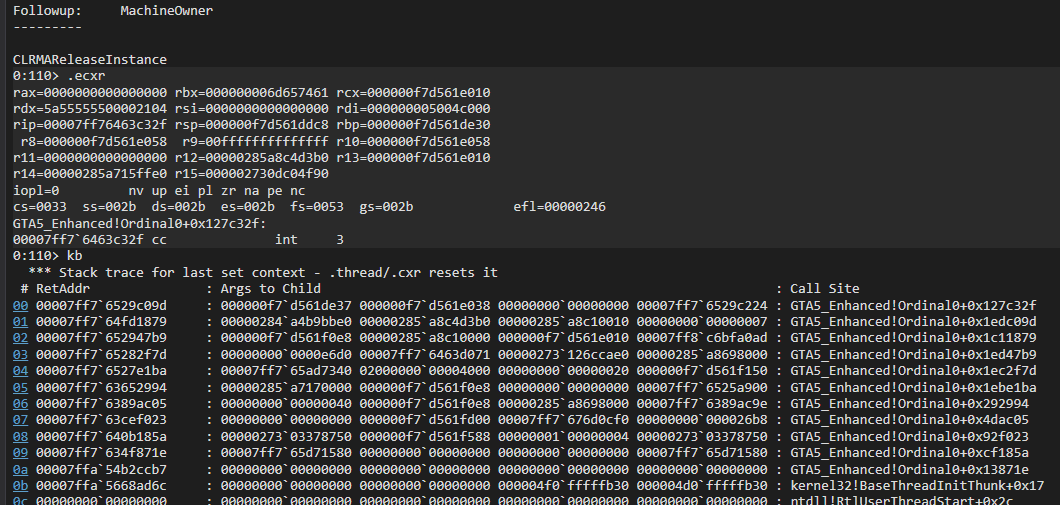1060x505 pixels.
Task: Click the 'kb' command text
Action: tap(74, 256)
